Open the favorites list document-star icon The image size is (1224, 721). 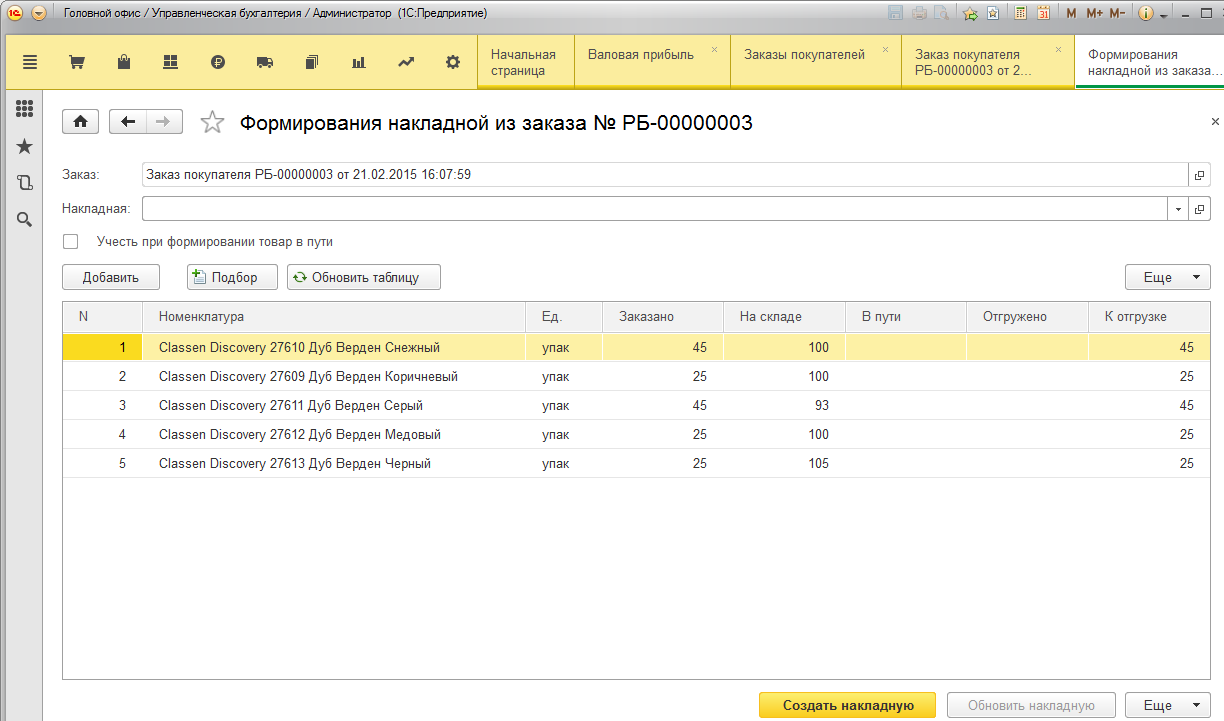click(x=993, y=13)
